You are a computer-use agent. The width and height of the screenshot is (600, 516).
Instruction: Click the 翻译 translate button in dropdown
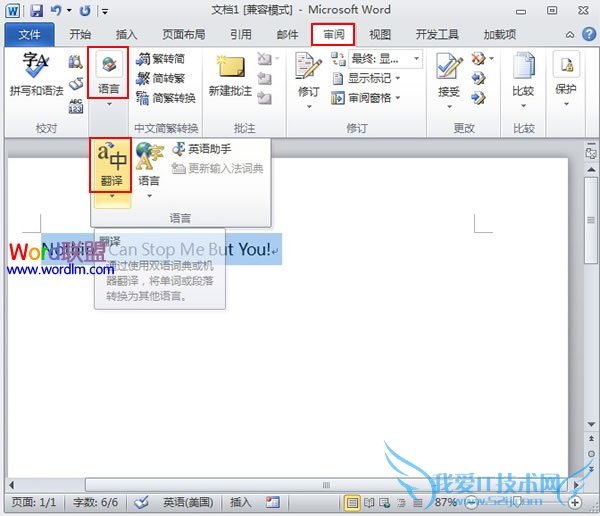click(111, 165)
